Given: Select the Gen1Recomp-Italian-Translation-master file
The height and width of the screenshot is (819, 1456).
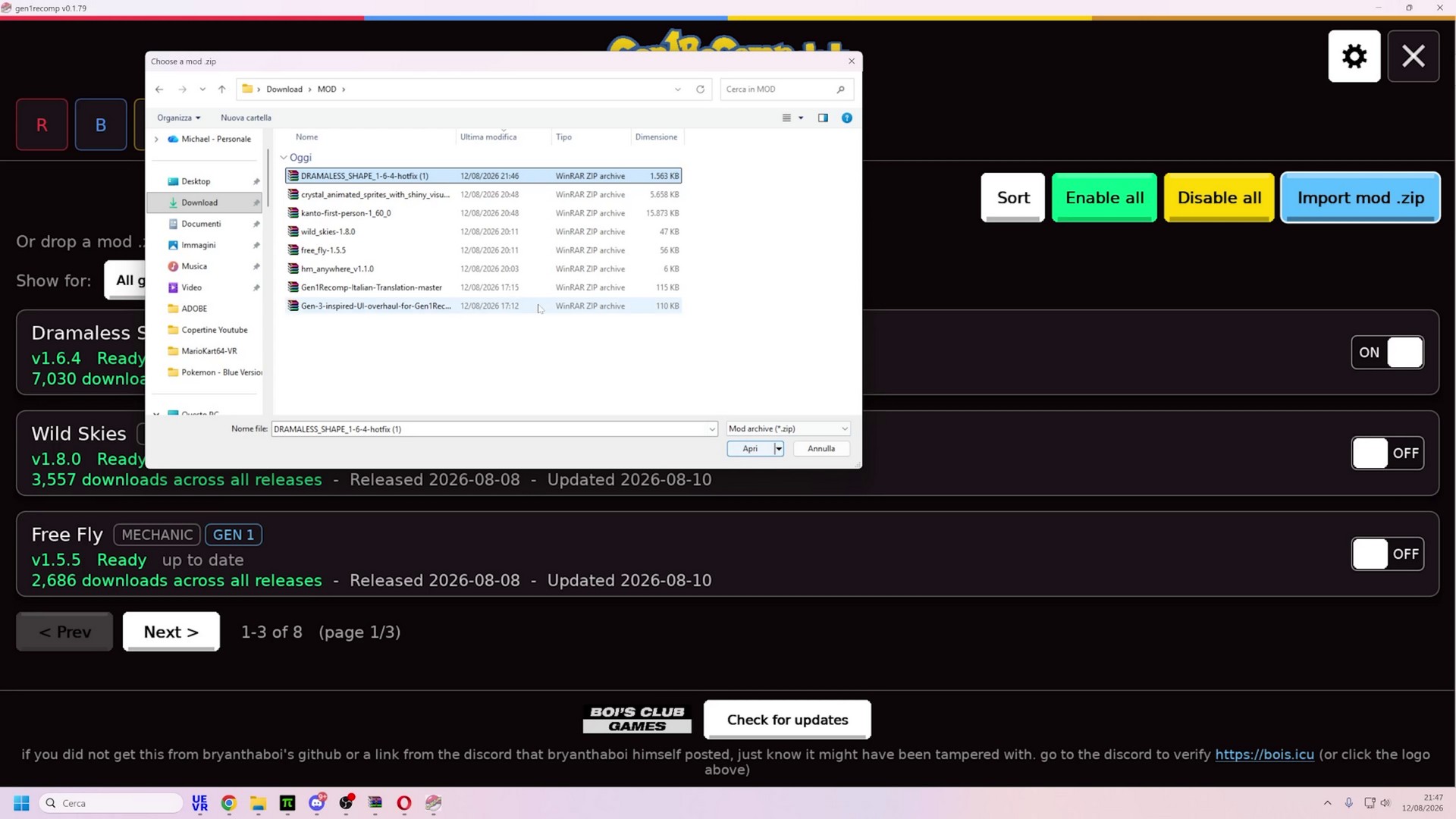Looking at the screenshot, I should (x=483, y=287).
